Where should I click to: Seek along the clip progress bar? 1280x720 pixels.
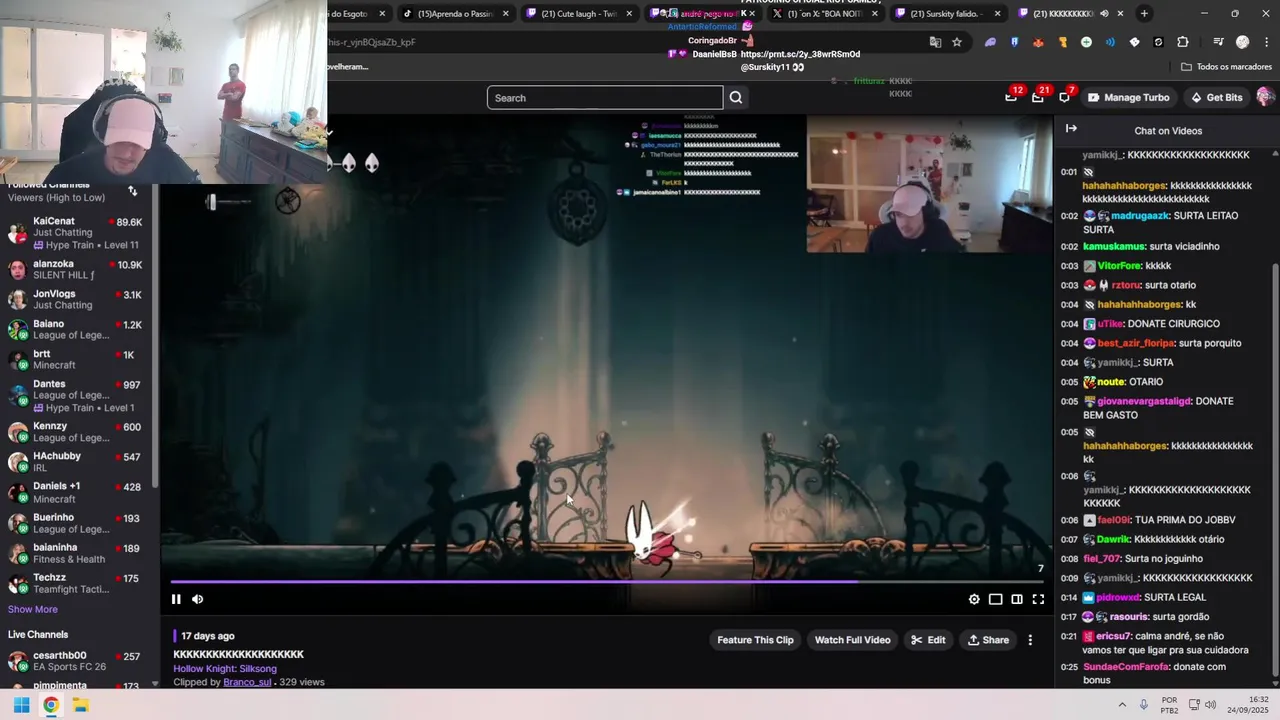coord(608,581)
